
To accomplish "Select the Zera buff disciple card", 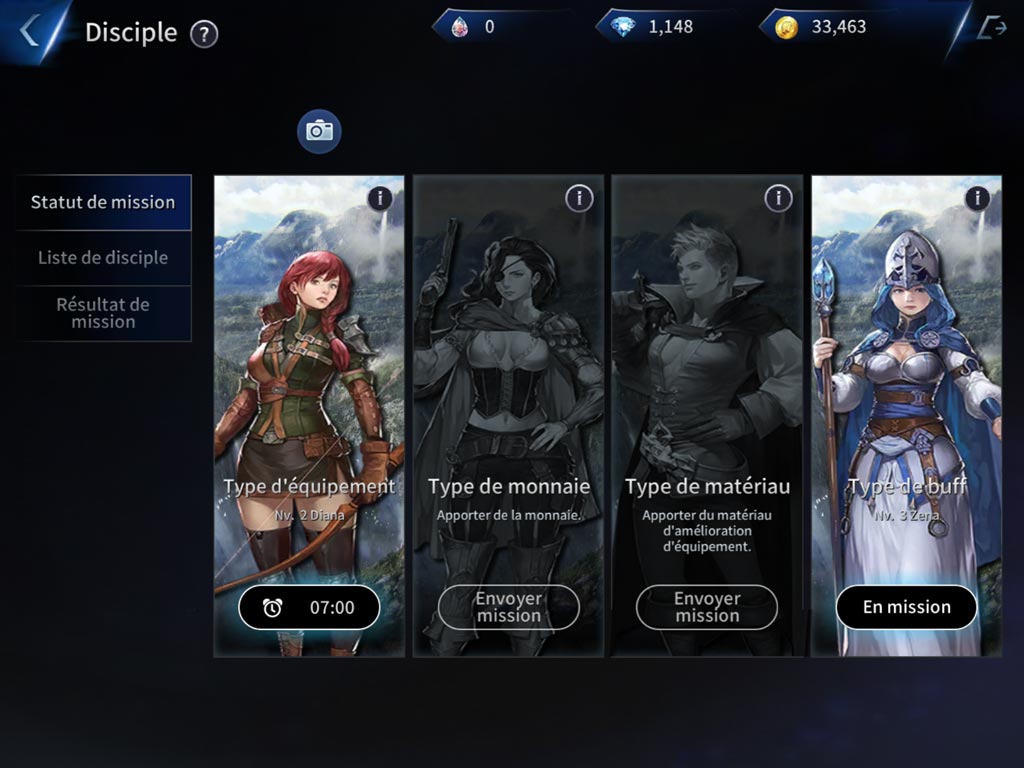I will 906,416.
